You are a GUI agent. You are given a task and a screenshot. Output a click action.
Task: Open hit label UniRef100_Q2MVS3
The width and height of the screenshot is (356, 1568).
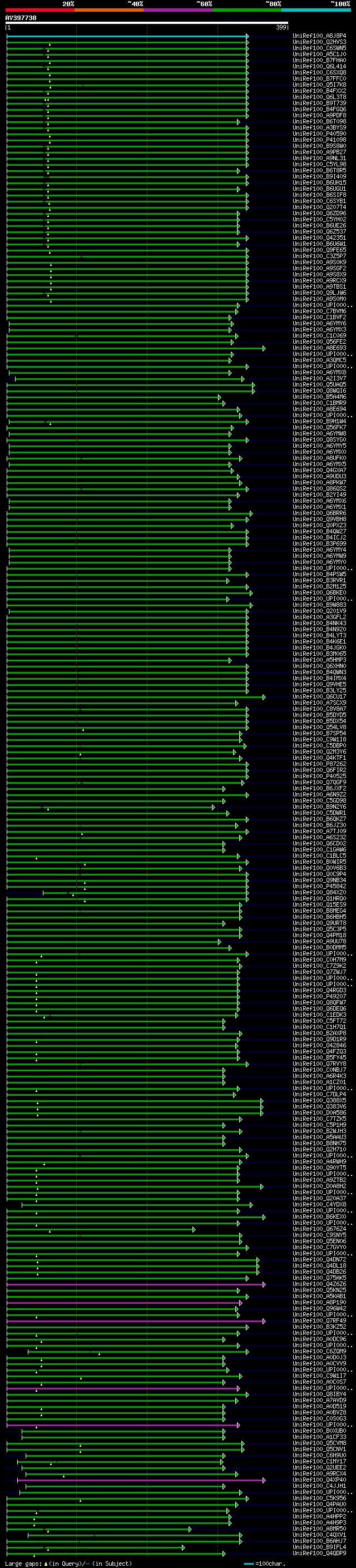pos(319,43)
